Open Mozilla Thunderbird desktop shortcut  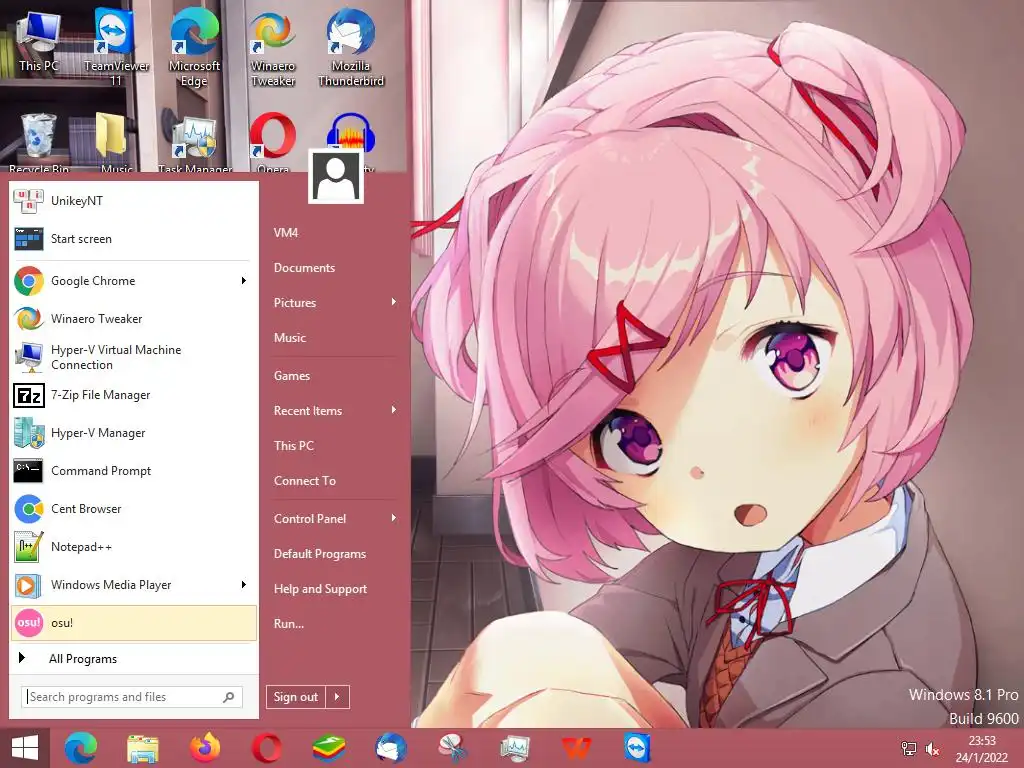point(351,47)
